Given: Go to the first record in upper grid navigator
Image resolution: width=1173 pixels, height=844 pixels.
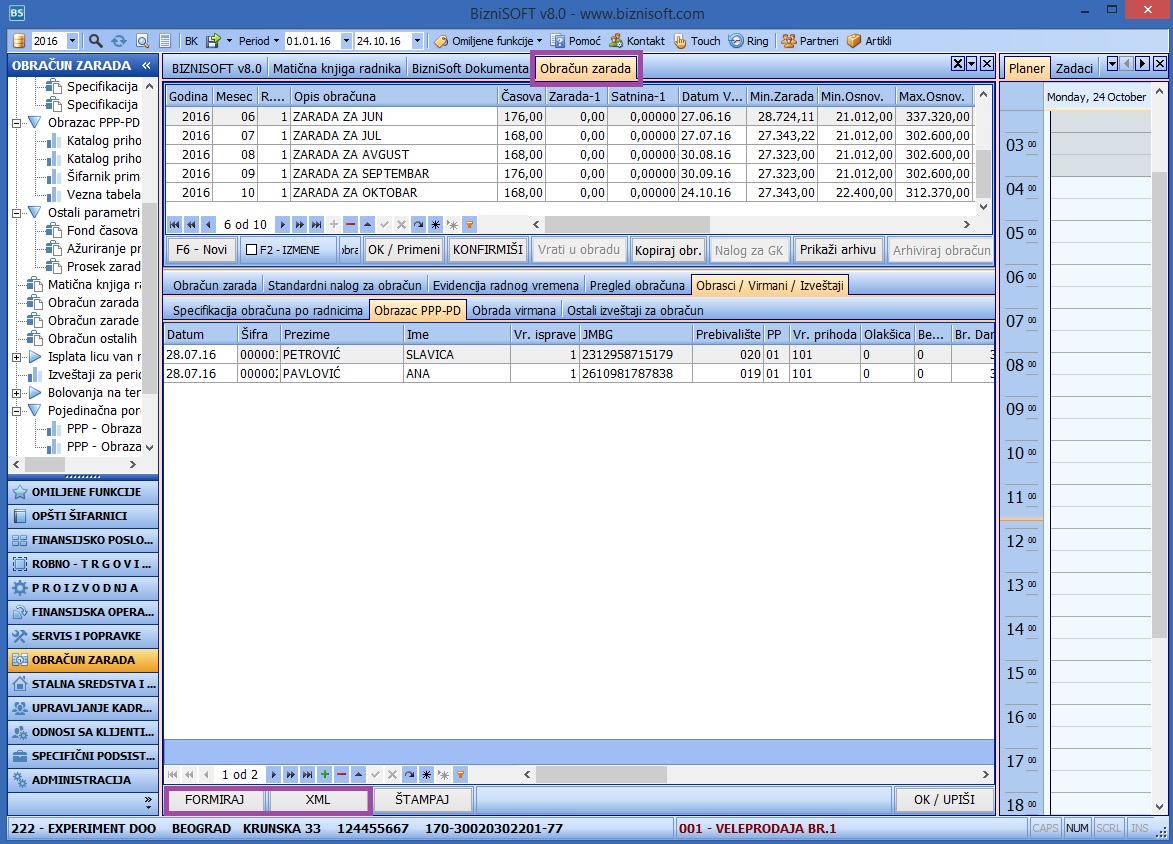Looking at the screenshot, I should 174,224.
